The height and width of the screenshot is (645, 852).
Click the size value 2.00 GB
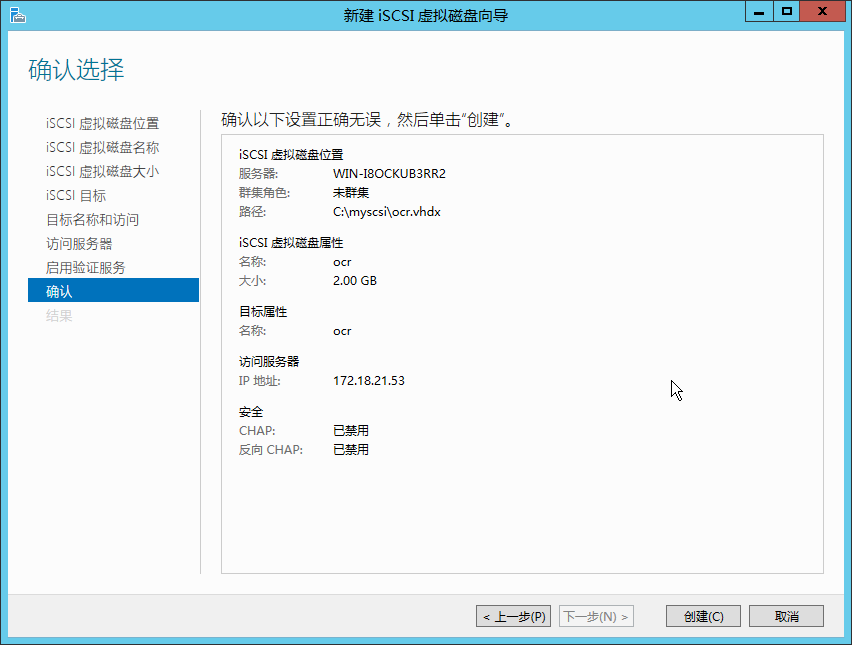[x=355, y=280]
